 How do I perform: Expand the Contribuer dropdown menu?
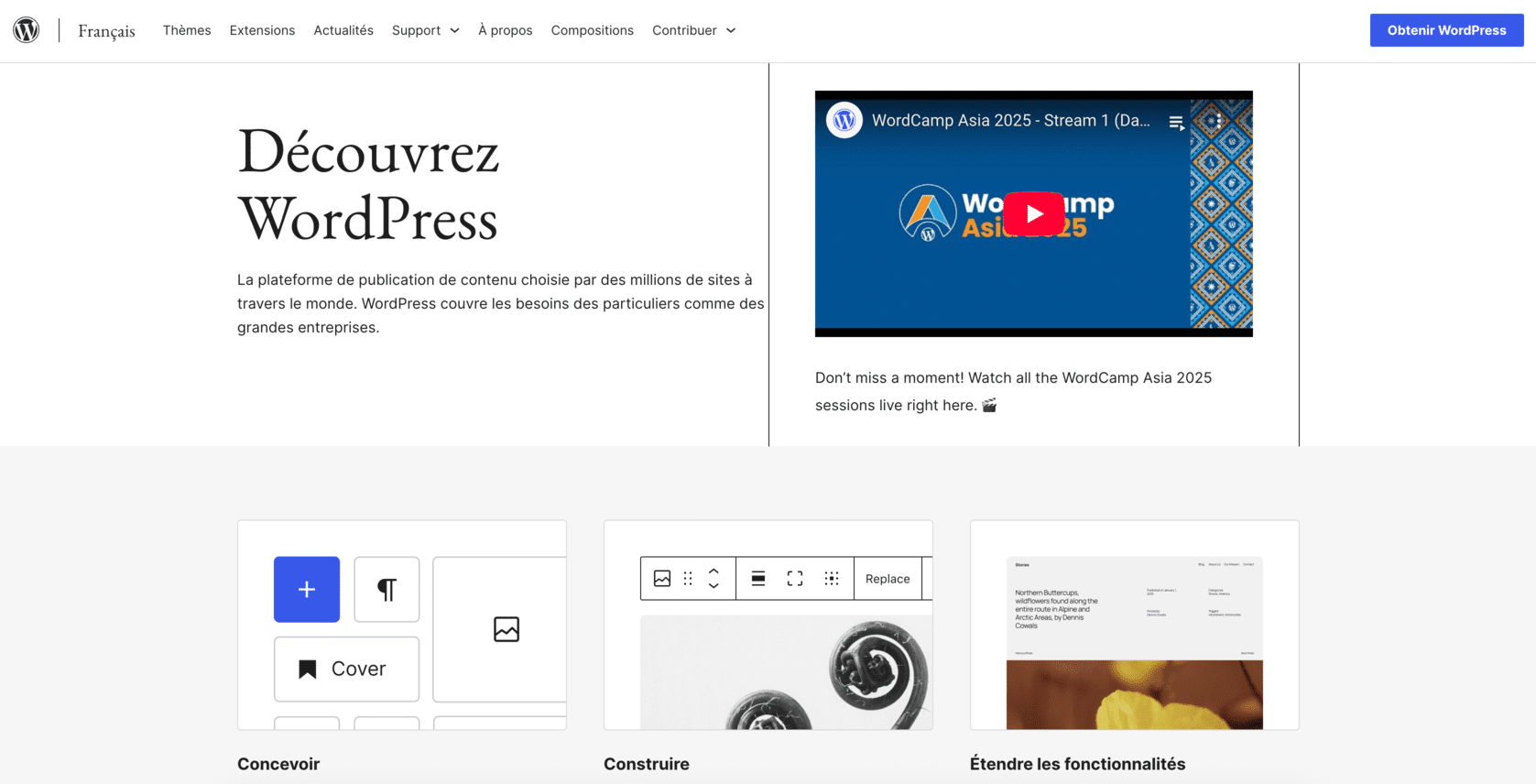tap(693, 30)
